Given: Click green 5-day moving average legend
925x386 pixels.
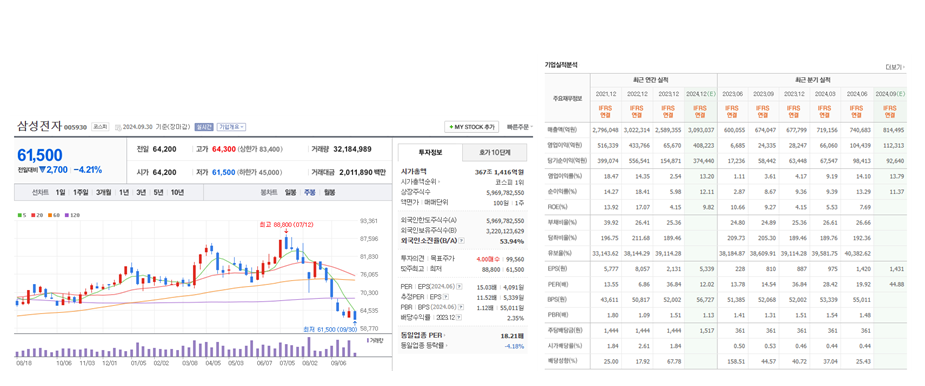Looking at the screenshot, I should click(x=22, y=215).
